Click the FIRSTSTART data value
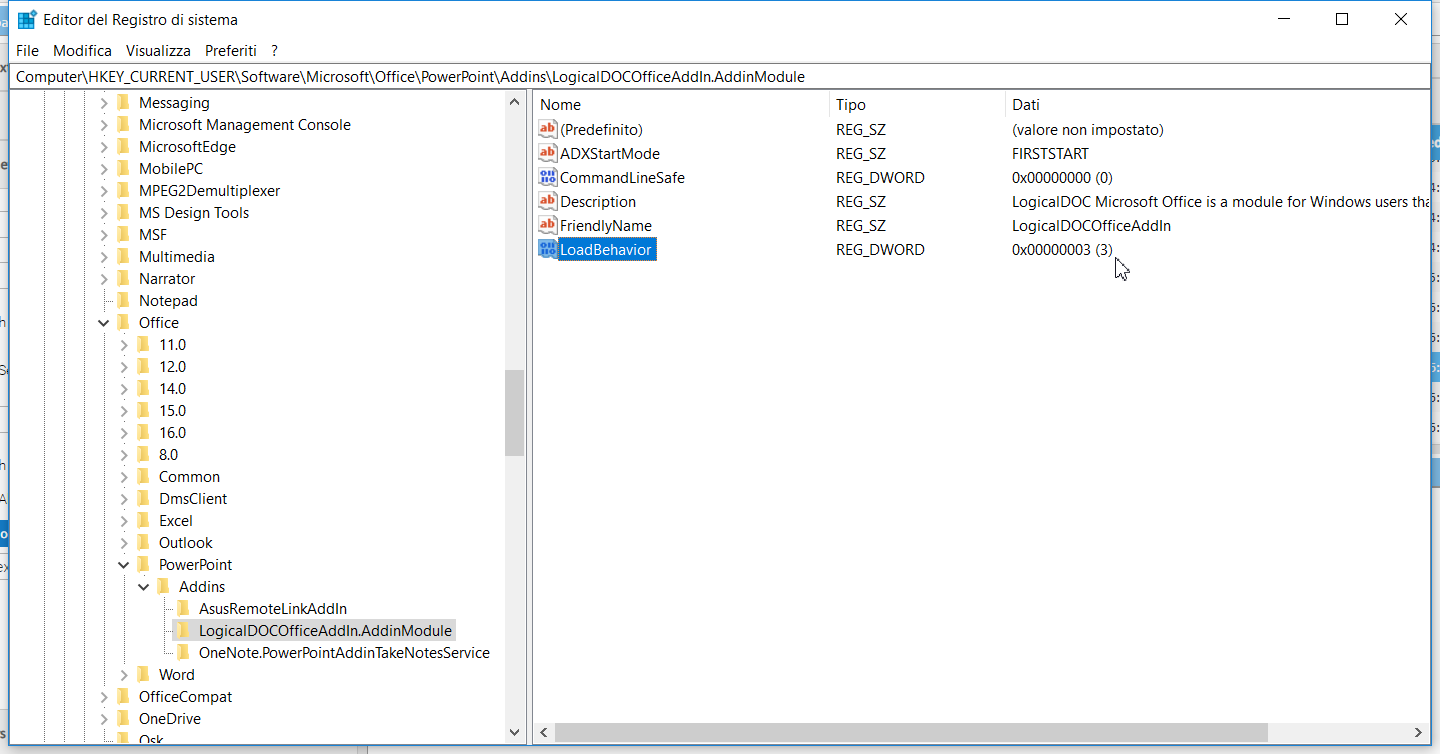 click(1050, 153)
